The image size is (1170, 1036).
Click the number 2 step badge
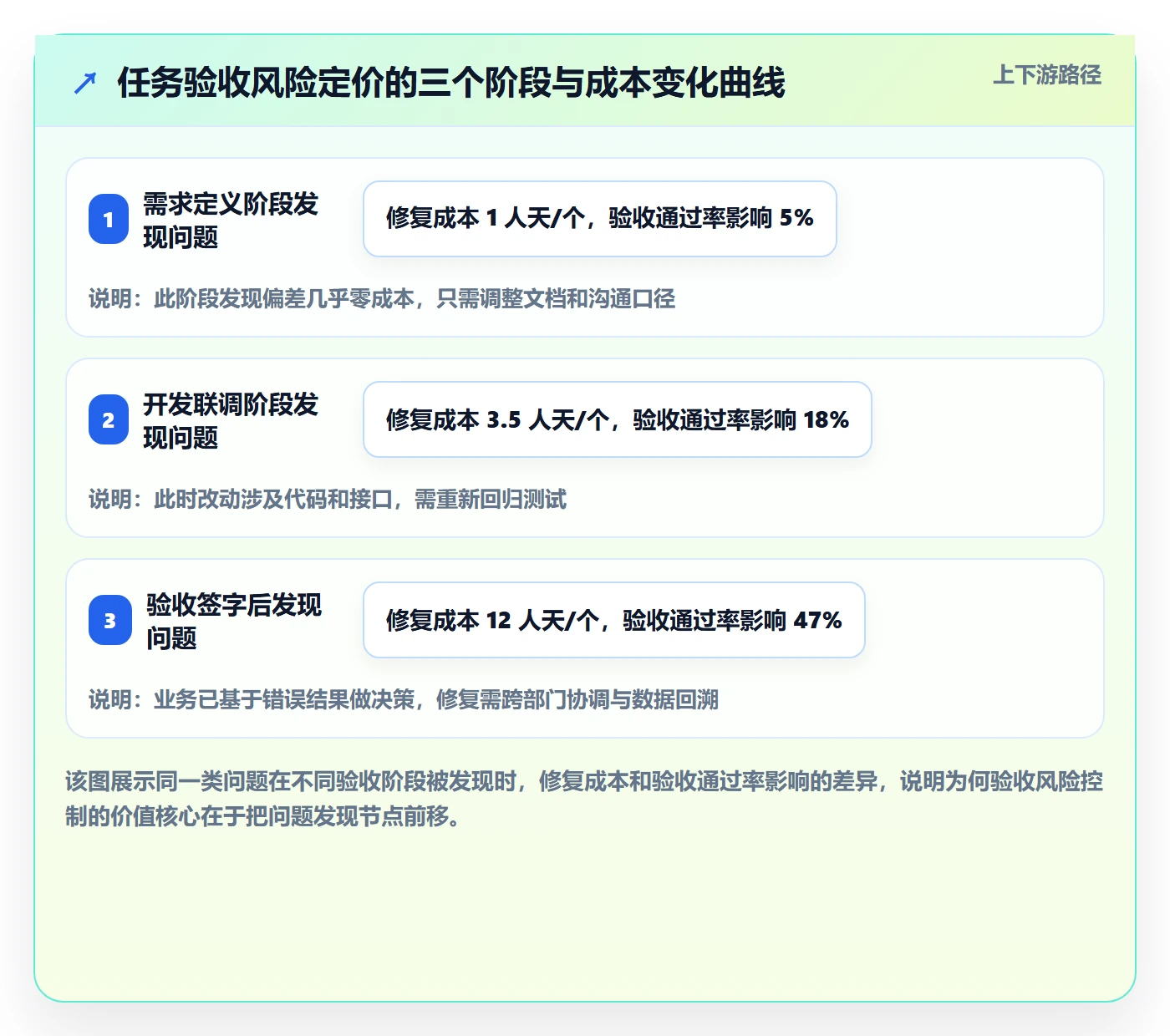point(109,419)
